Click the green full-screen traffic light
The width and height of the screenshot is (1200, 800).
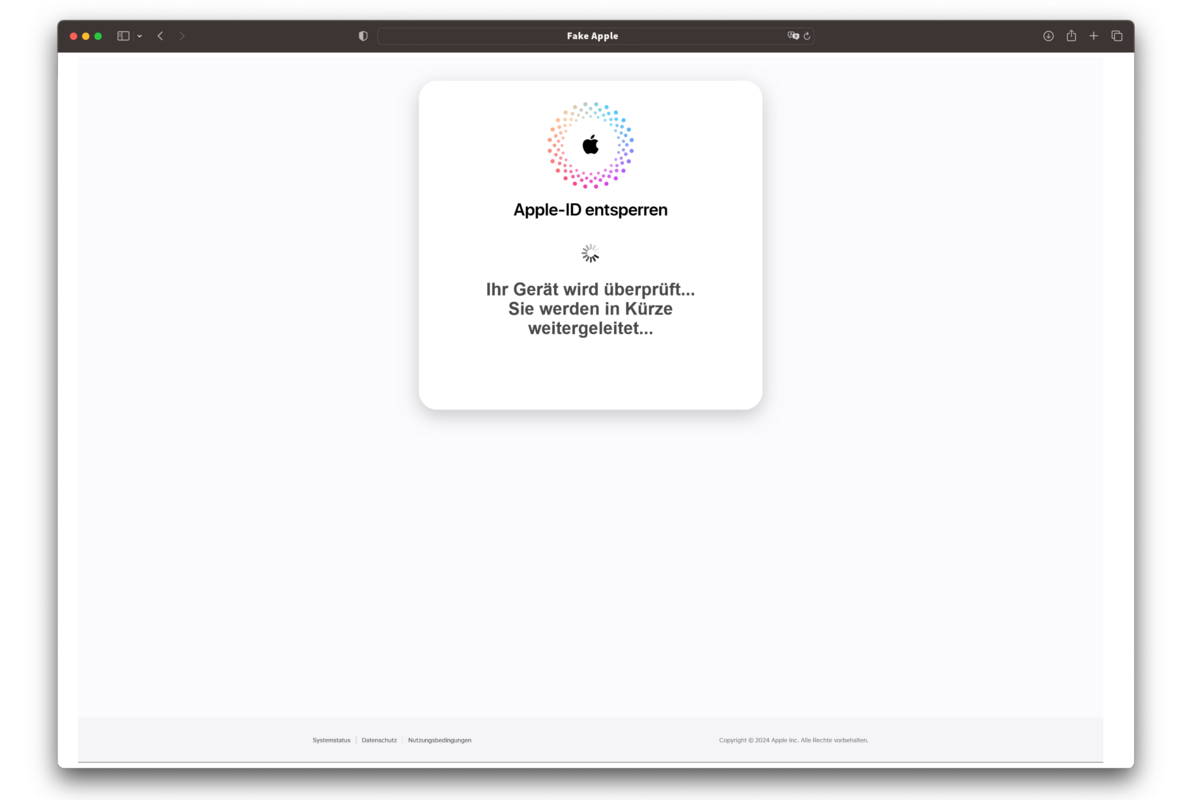99,35
